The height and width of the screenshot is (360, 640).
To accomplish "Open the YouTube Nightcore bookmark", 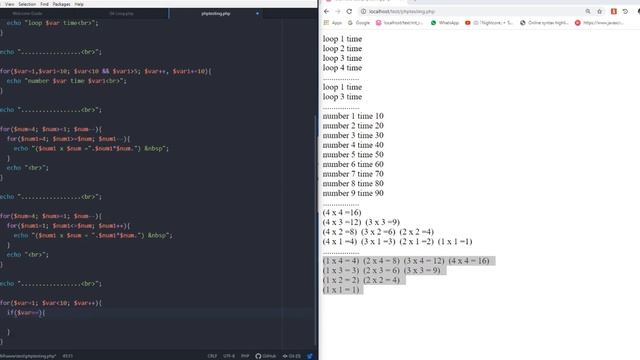I will [x=489, y=23].
